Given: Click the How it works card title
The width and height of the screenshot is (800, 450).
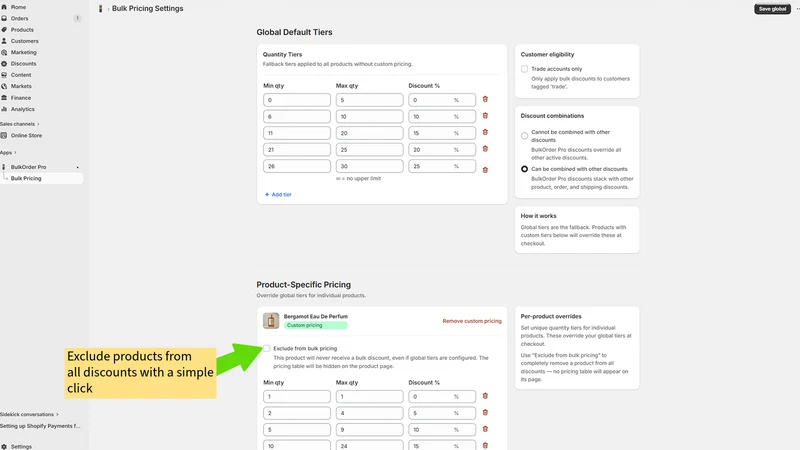Looking at the screenshot, I should click(538, 216).
